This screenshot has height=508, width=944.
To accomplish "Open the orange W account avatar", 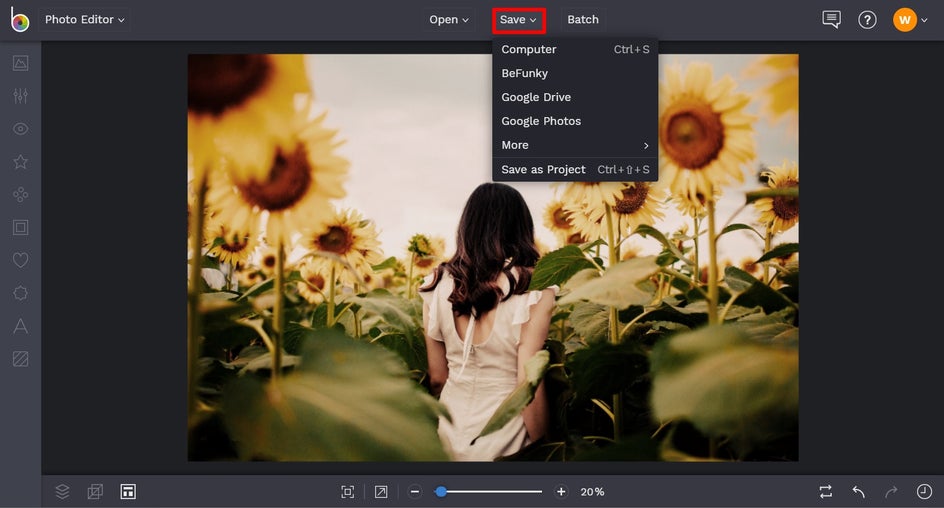I will pyautogui.click(x=904, y=20).
